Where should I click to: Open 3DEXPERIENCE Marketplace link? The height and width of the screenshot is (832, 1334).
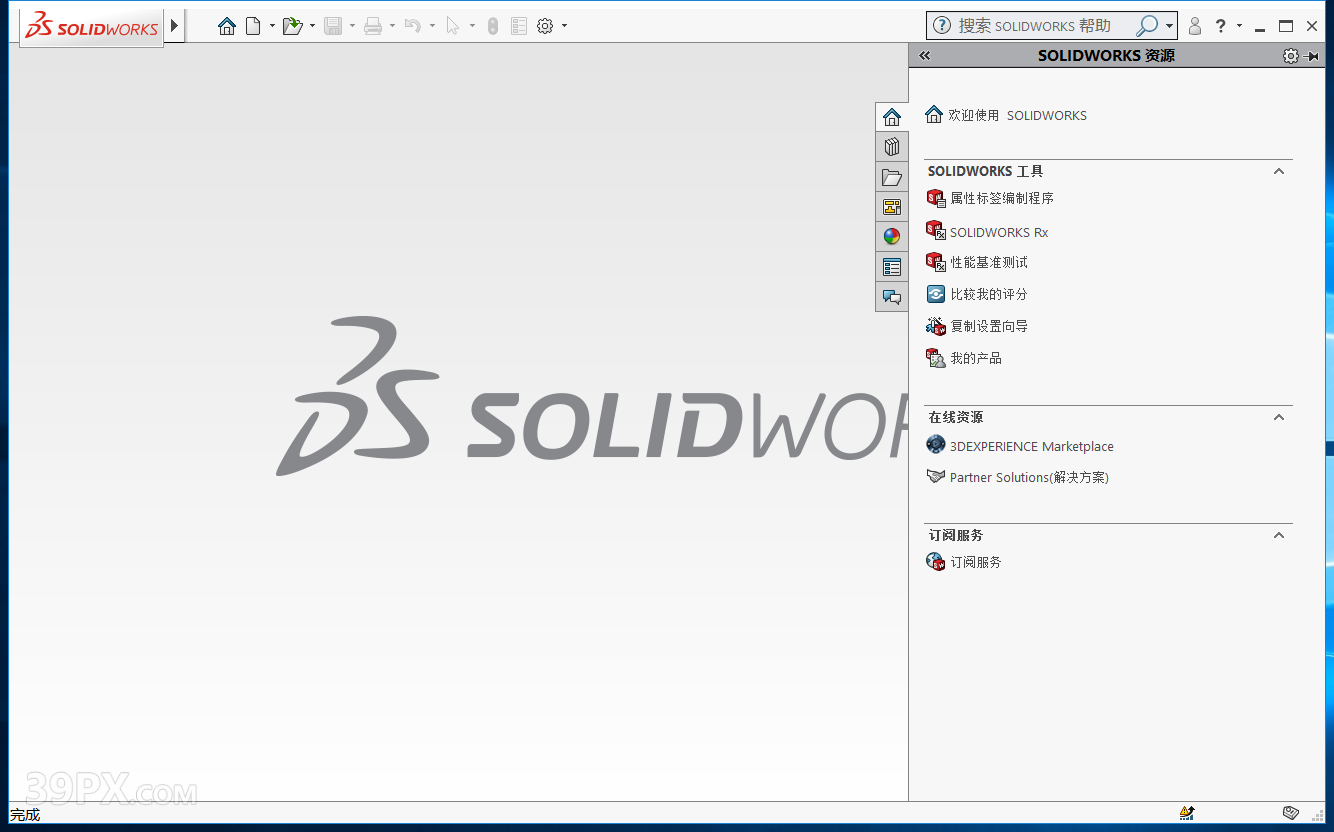pos(1031,446)
